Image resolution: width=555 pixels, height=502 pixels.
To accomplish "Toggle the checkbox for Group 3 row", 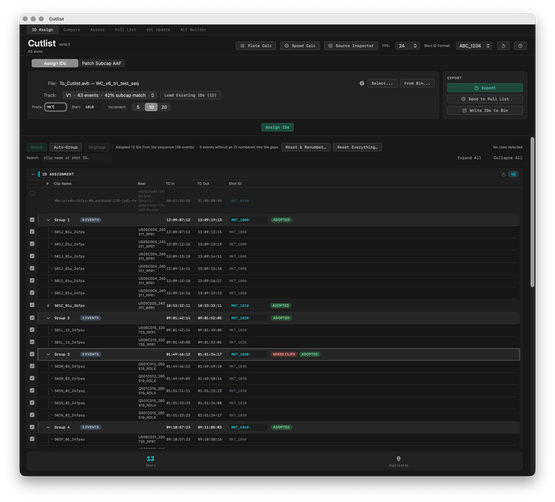I will (32, 354).
